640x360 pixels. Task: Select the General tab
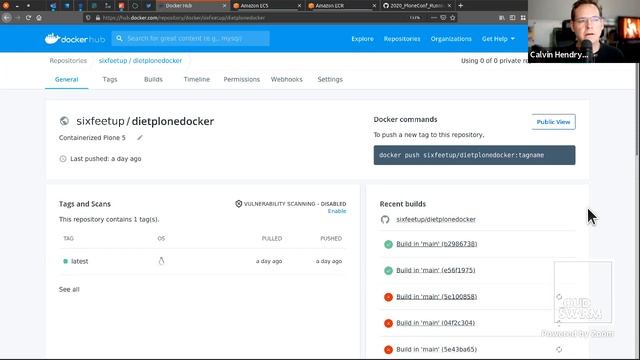(67, 79)
